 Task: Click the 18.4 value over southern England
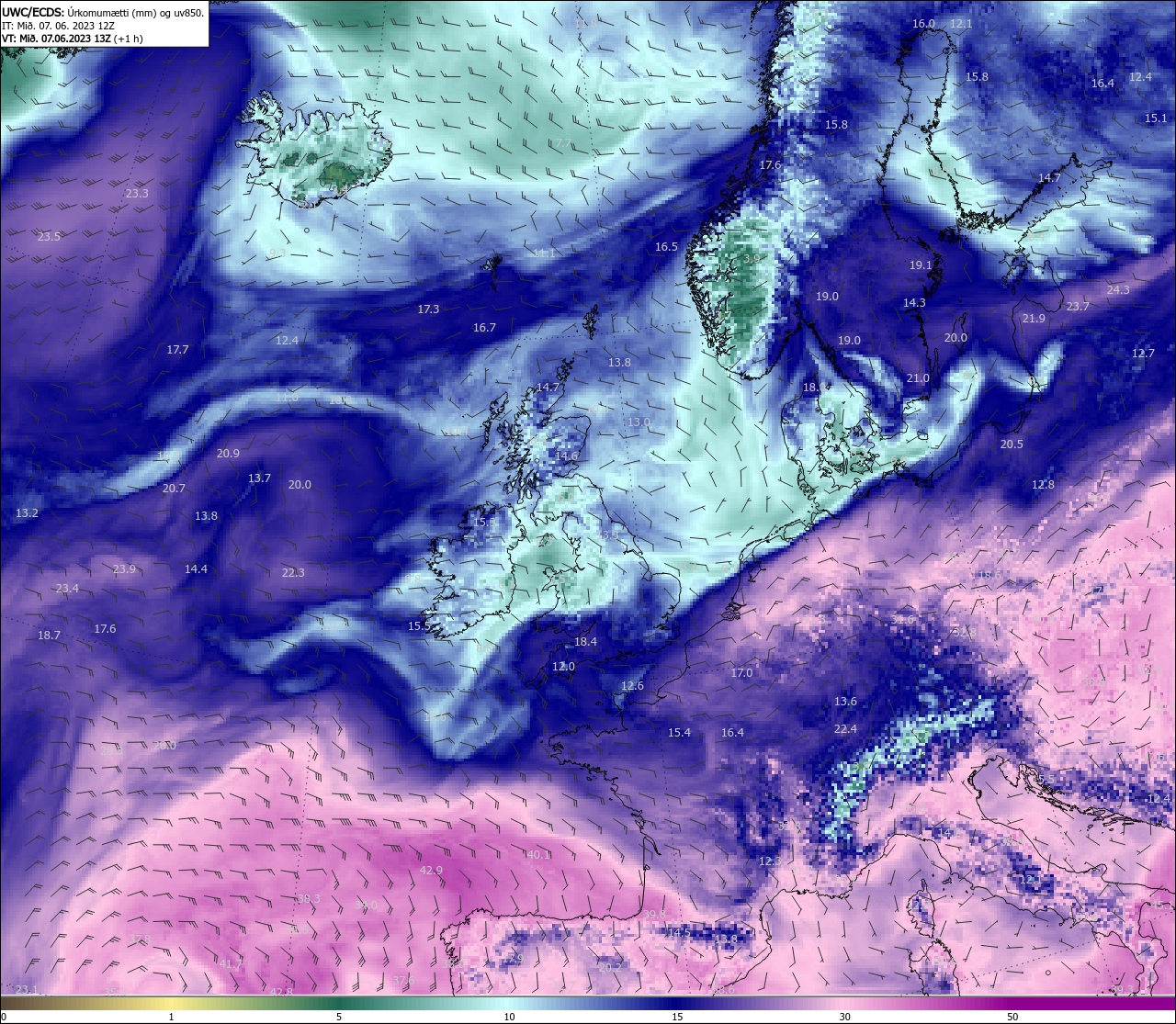[585, 641]
